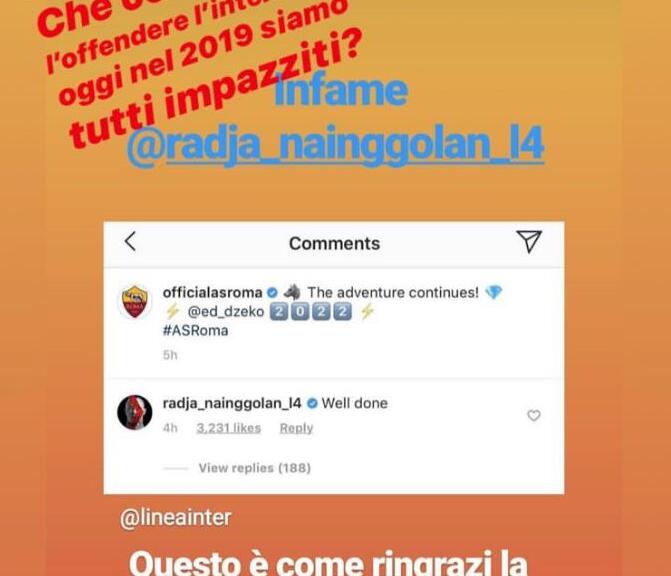Image resolution: width=671 pixels, height=576 pixels.
Task: Open the share paper-plane icon
Action: point(529,241)
